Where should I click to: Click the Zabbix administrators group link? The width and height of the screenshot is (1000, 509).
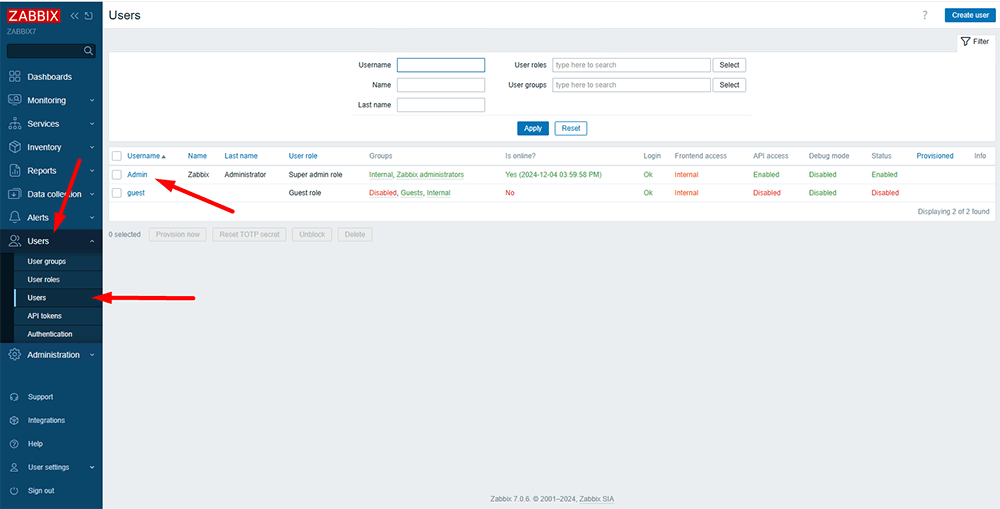tap(430, 174)
